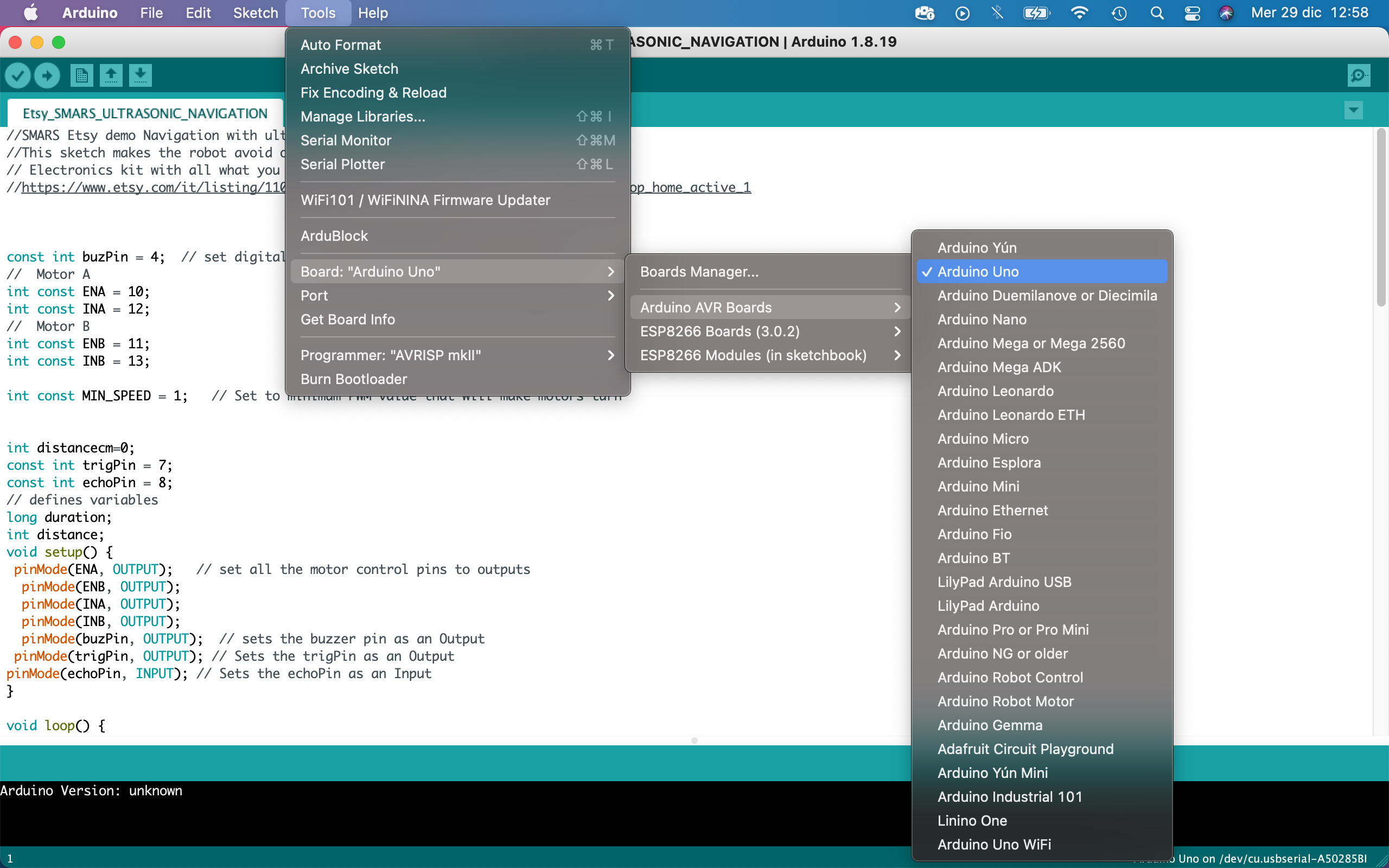Click the Bluetooth status icon

[998, 12]
